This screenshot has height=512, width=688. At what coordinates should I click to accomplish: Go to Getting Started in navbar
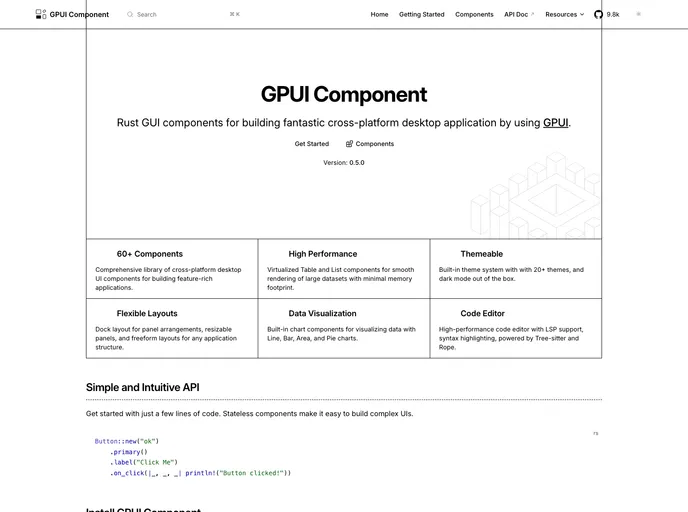pos(421,14)
